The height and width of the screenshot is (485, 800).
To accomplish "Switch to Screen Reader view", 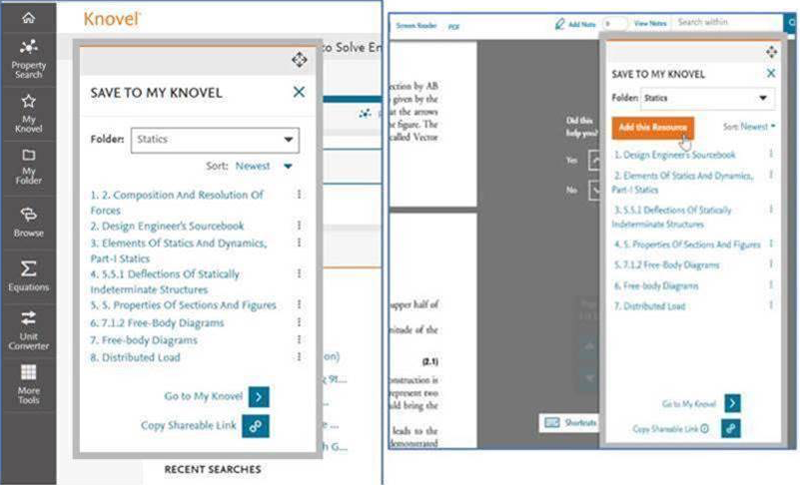I will 415,22.
